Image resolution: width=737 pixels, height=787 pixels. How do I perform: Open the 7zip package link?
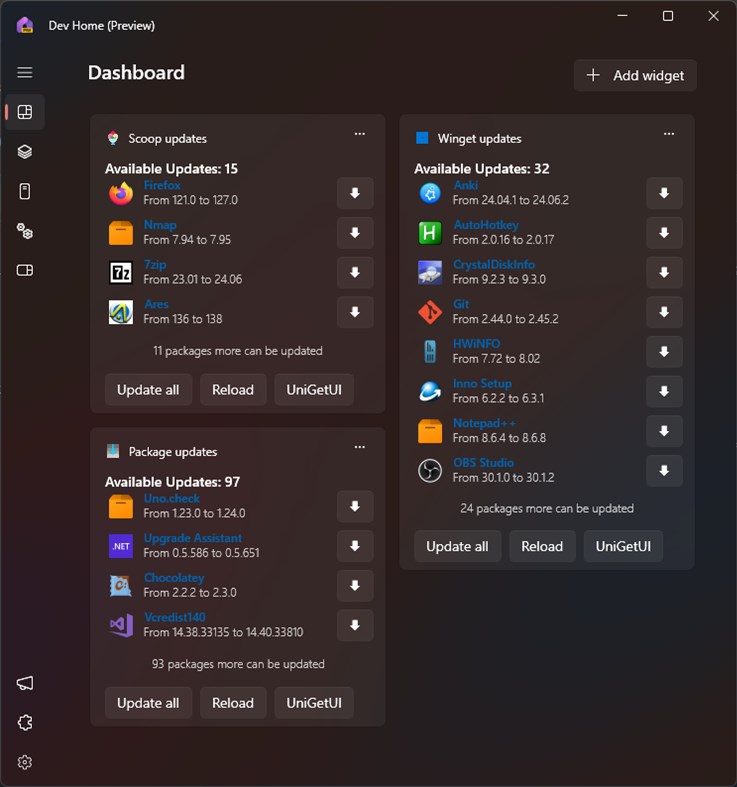pos(155,265)
